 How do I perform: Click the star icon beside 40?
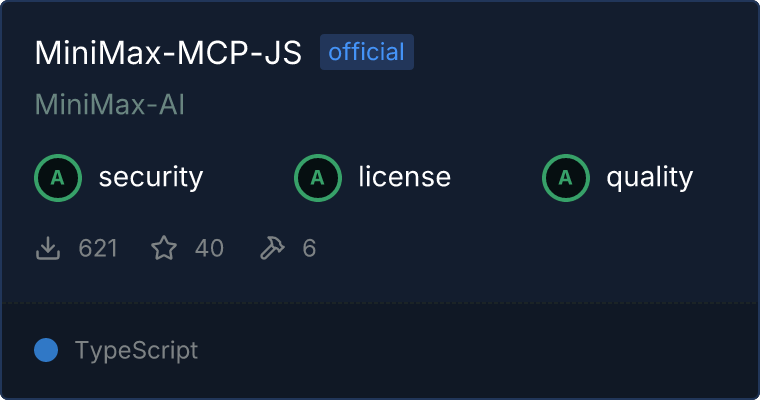tap(164, 248)
